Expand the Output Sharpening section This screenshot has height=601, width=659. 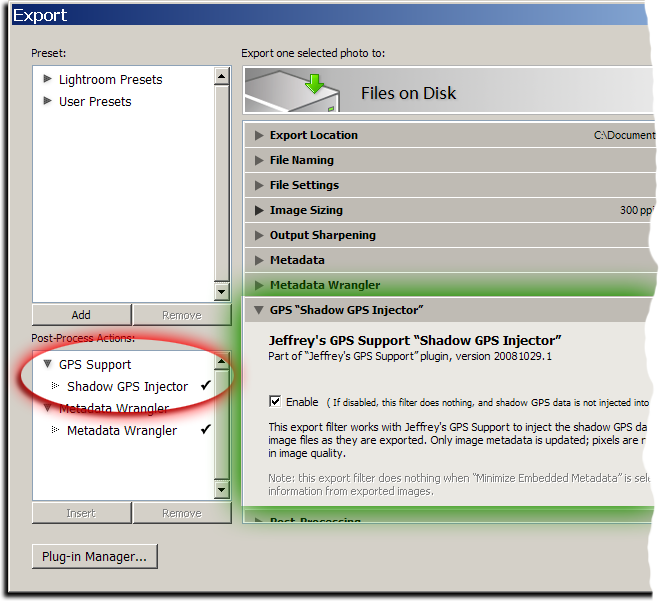(x=259, y=235)
